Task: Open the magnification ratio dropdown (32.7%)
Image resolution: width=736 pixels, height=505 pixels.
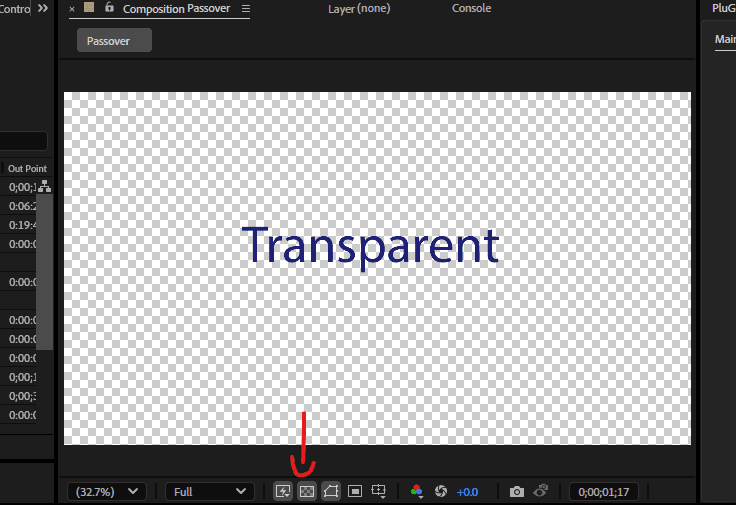Action: 107,491
